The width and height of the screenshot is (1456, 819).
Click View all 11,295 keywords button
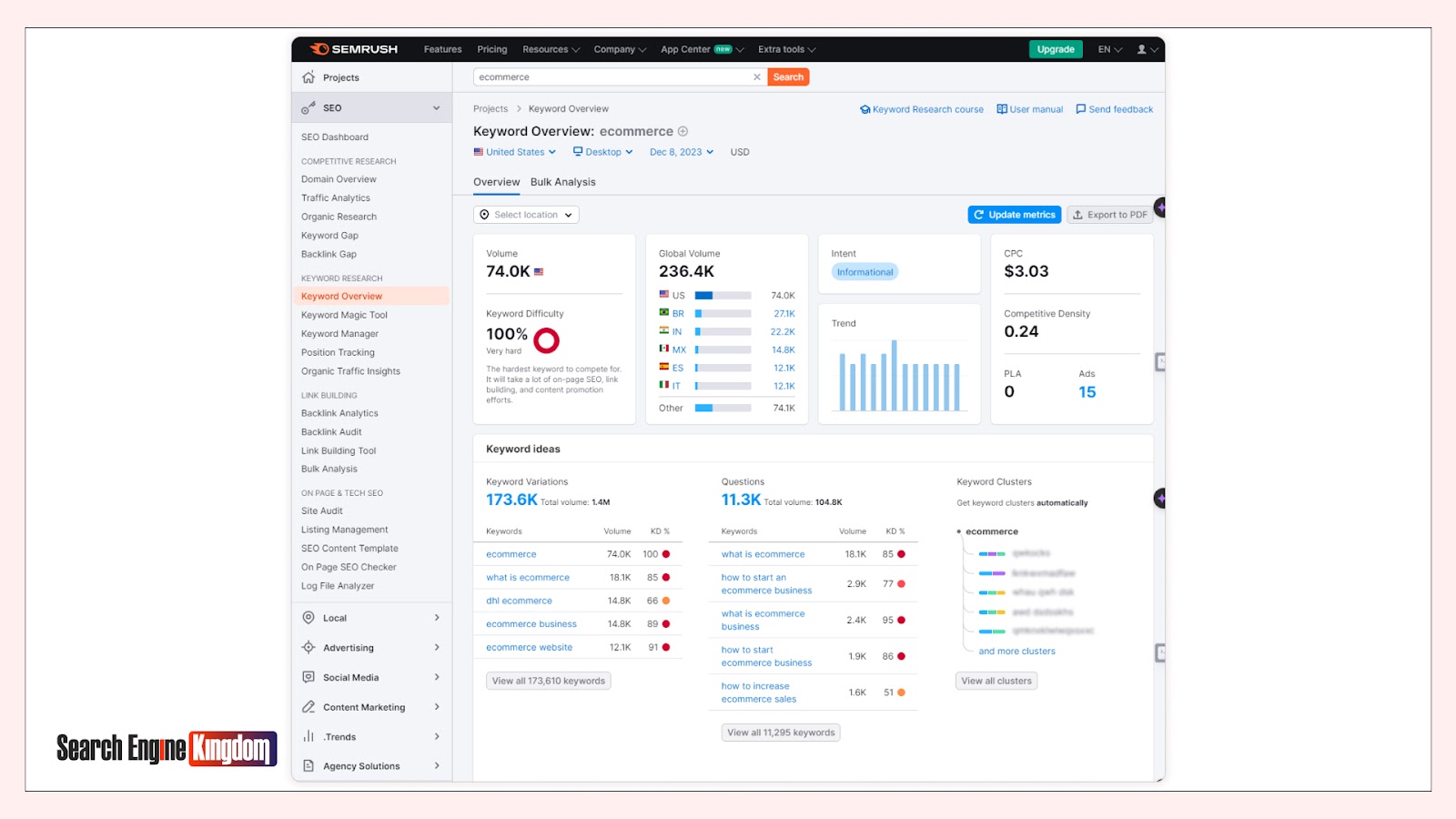[x=781, y=733]
